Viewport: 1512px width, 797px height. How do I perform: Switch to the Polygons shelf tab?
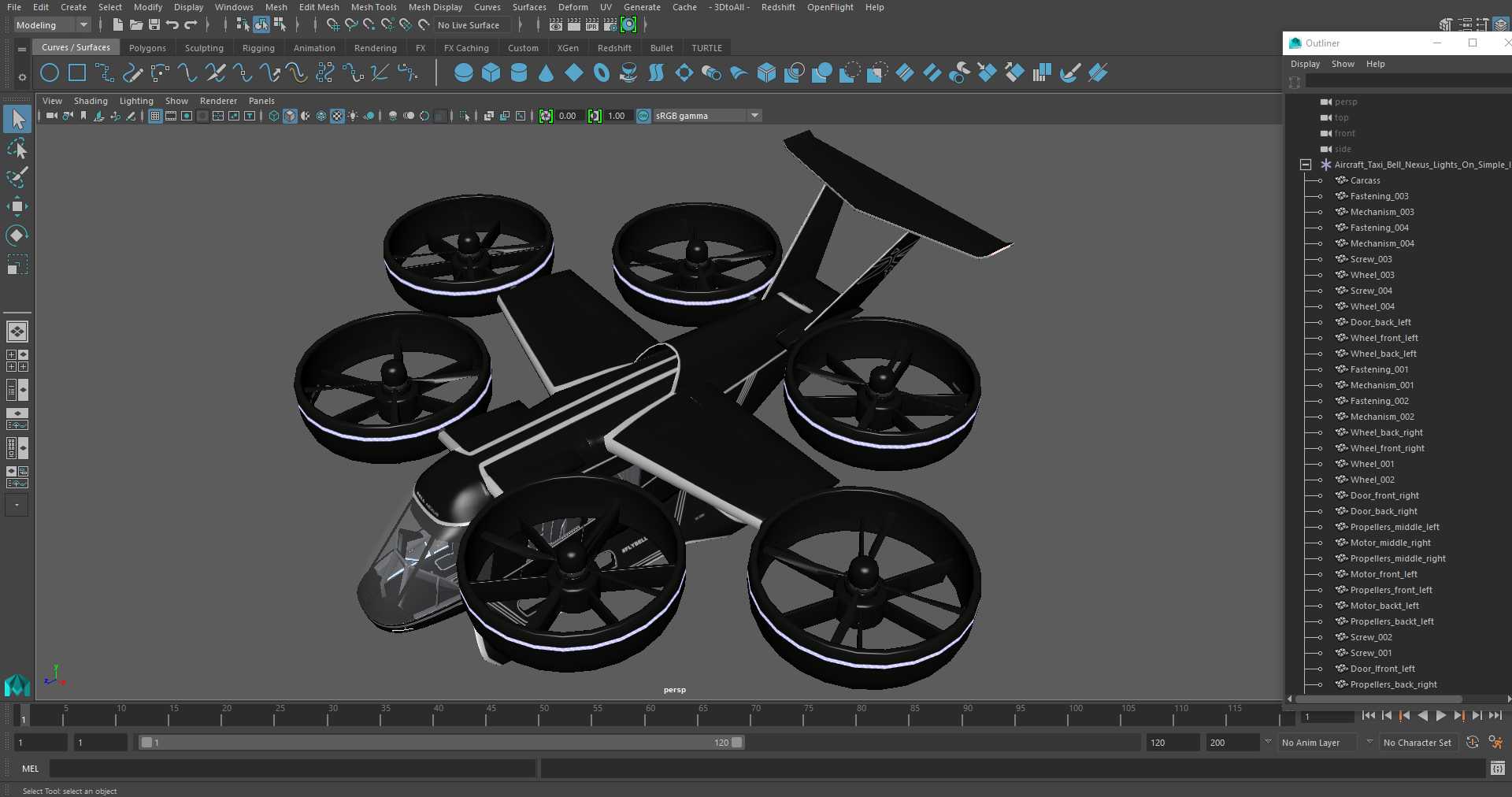[x=147, y=48]
